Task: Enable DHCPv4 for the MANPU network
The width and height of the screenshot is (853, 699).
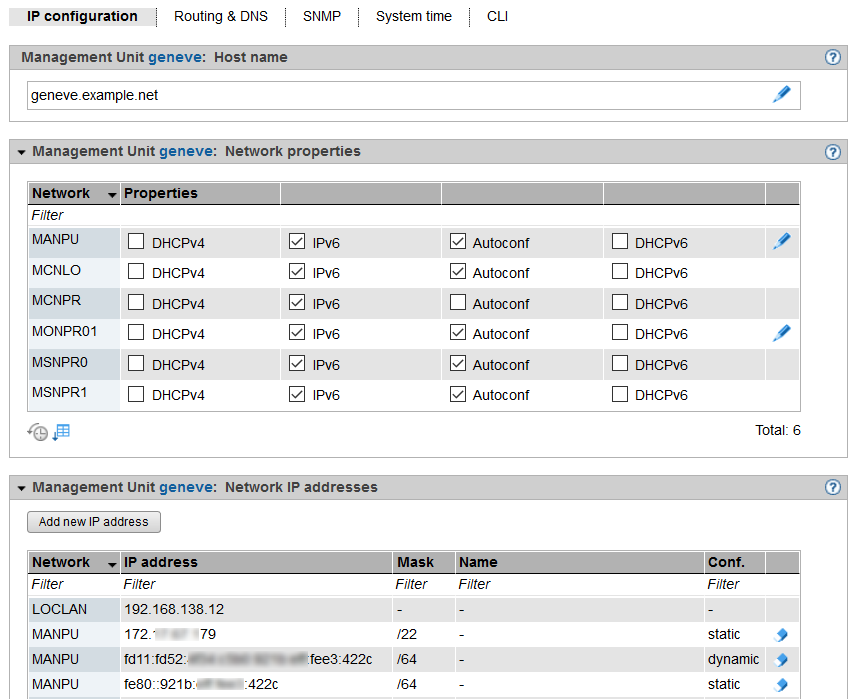Action: [x=136, y=242]
